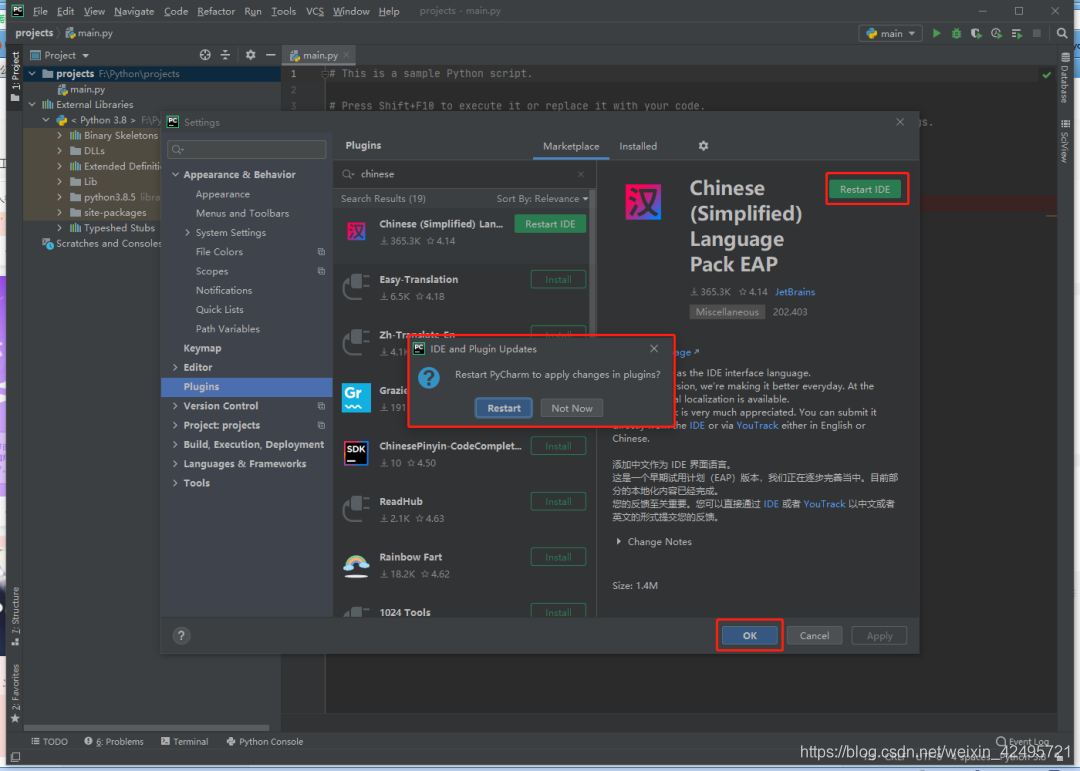
Task: Switch to Marketplace tab
Action: 571,146
